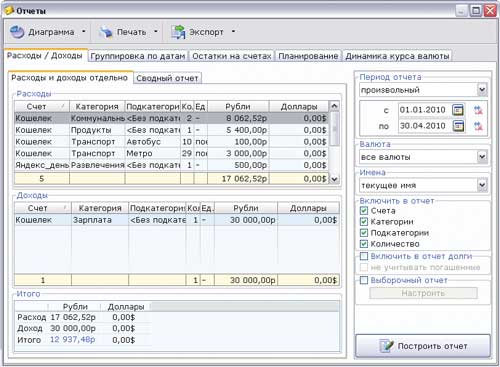The height and width of the screenshot is (367, 500).
Task: Click the Яндекс_деньги account cell
Action: [x=42, y=165]
